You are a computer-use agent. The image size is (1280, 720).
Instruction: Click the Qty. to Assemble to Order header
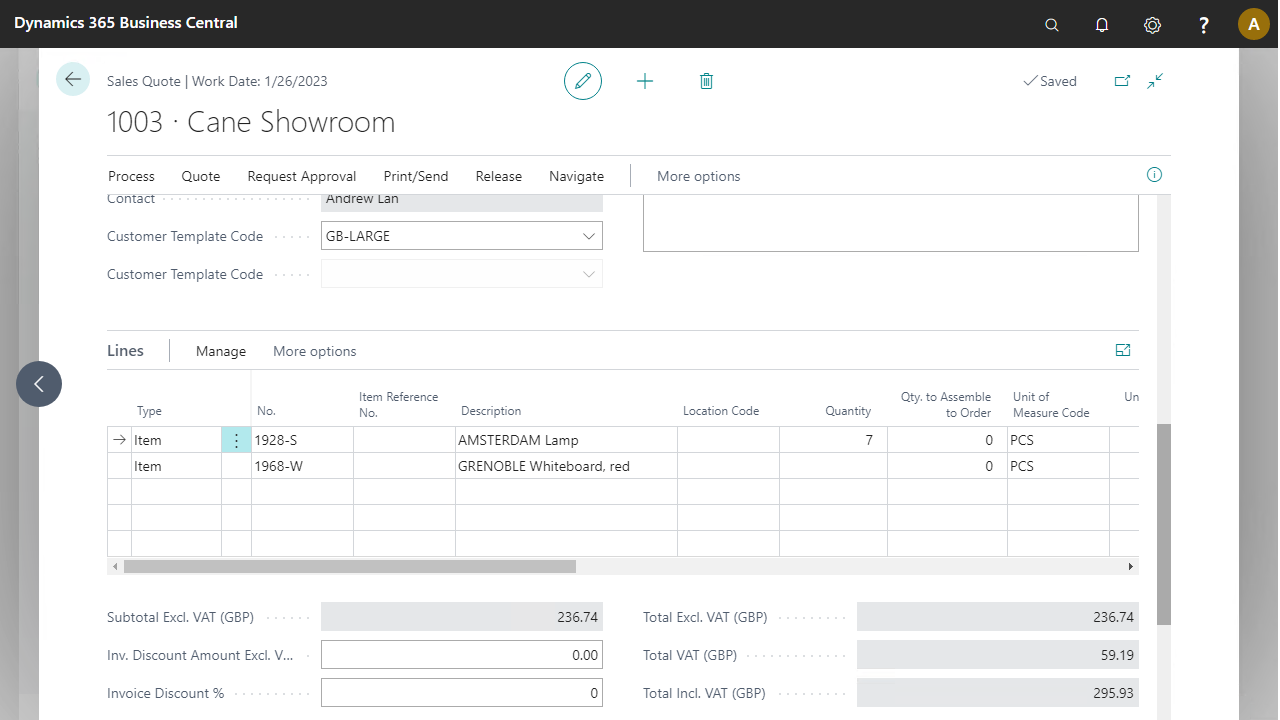pyautogui.click(x=946, y=404)
